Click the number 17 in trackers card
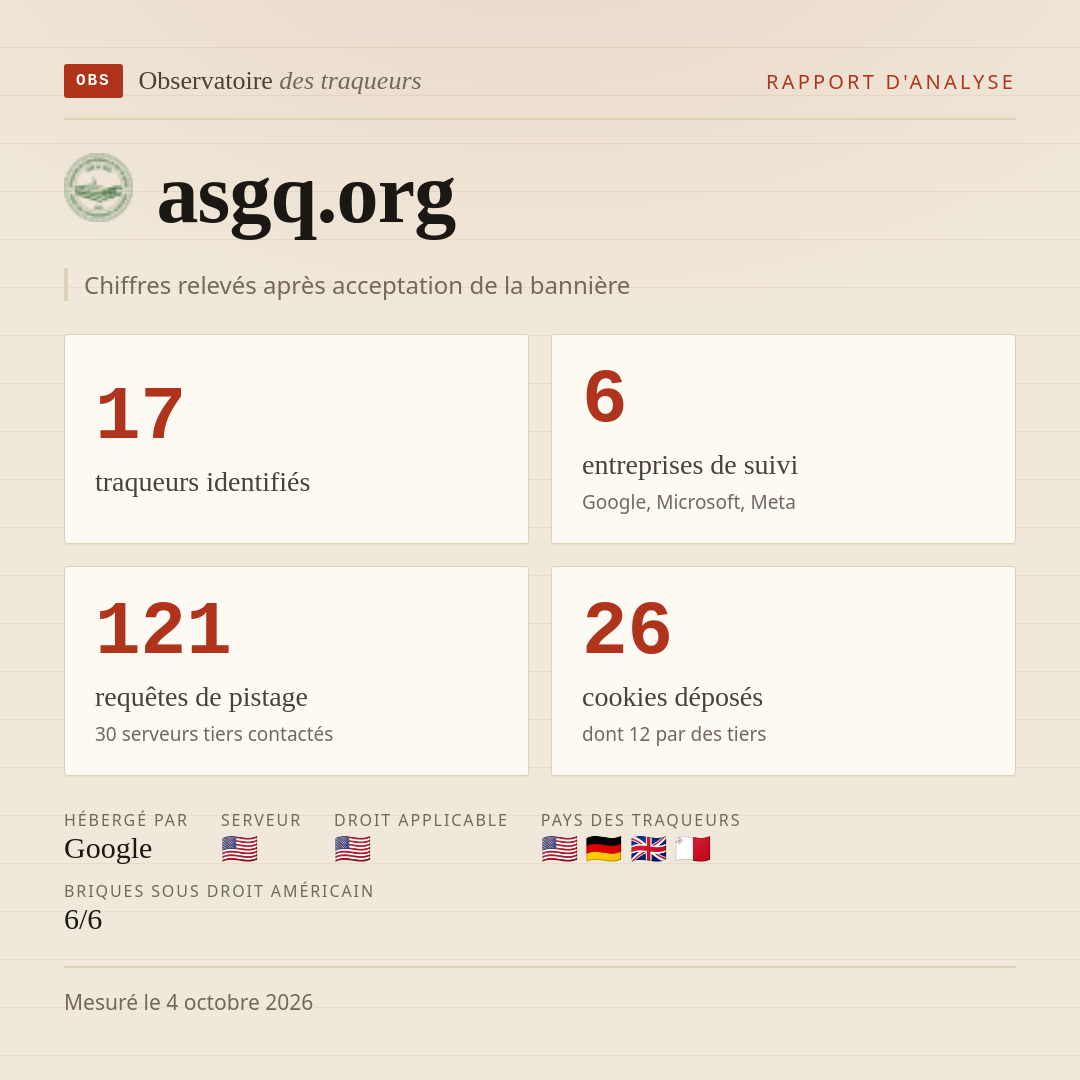Image resolution: width=1080 pixels, height=1080 pixels. point(140,414)
